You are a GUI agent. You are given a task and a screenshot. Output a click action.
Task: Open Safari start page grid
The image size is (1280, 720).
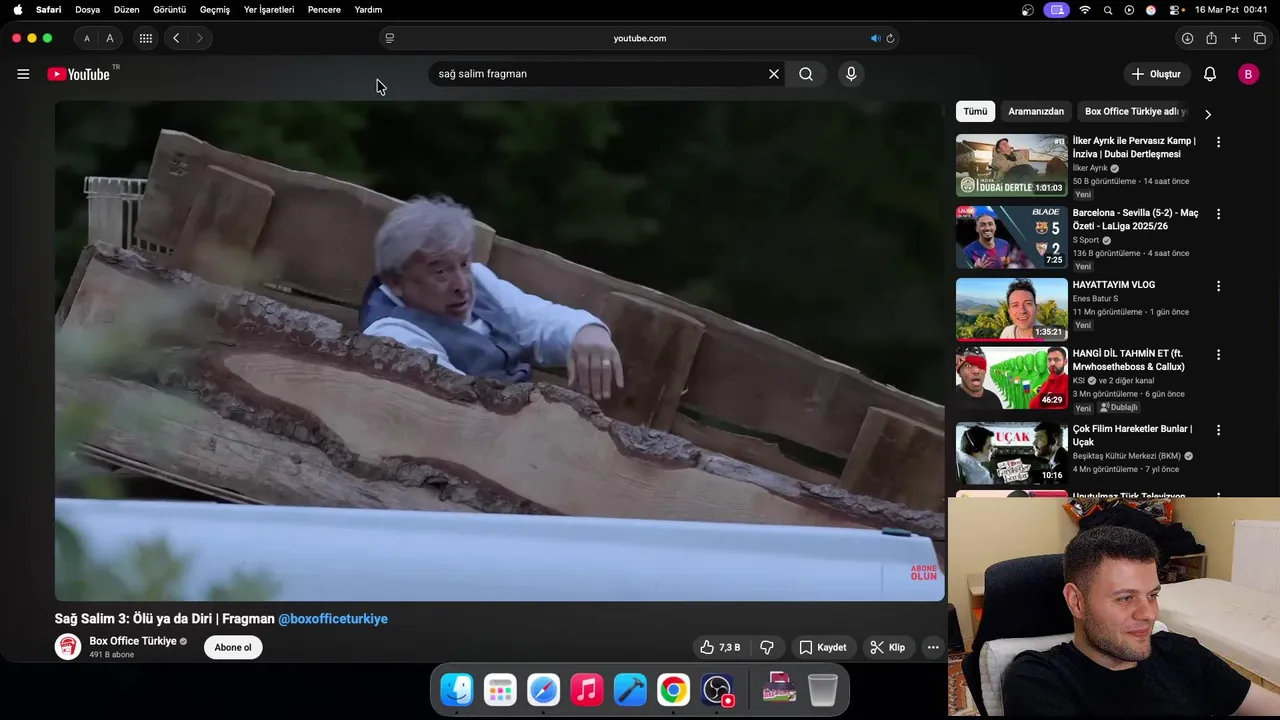coord(146,38)
